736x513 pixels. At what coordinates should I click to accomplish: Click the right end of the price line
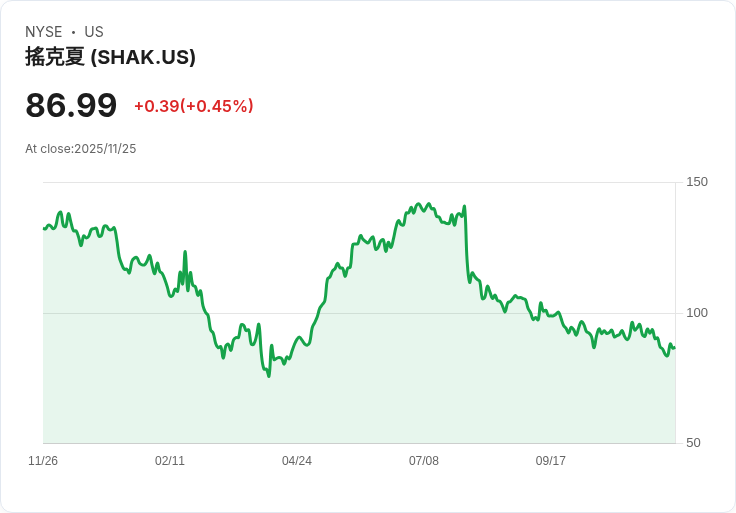pos(674,347)
